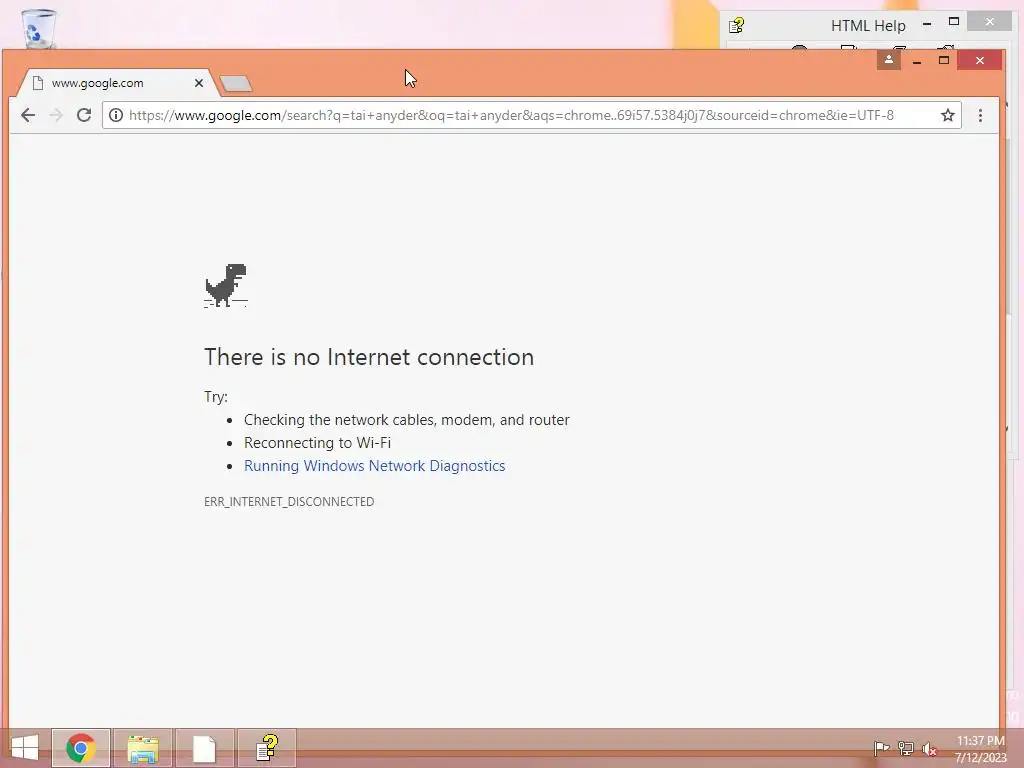Reload the page in Chrome
Screen dimensions: 1024x768
[x=84, y=116]
